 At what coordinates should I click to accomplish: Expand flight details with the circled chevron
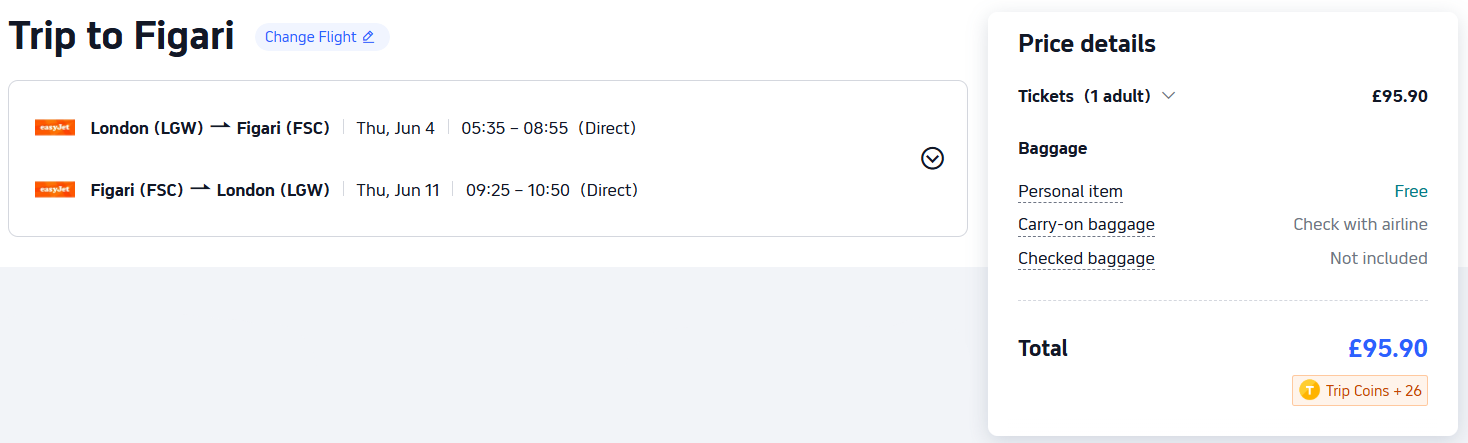pyautogui.click(x=932, y=158)
